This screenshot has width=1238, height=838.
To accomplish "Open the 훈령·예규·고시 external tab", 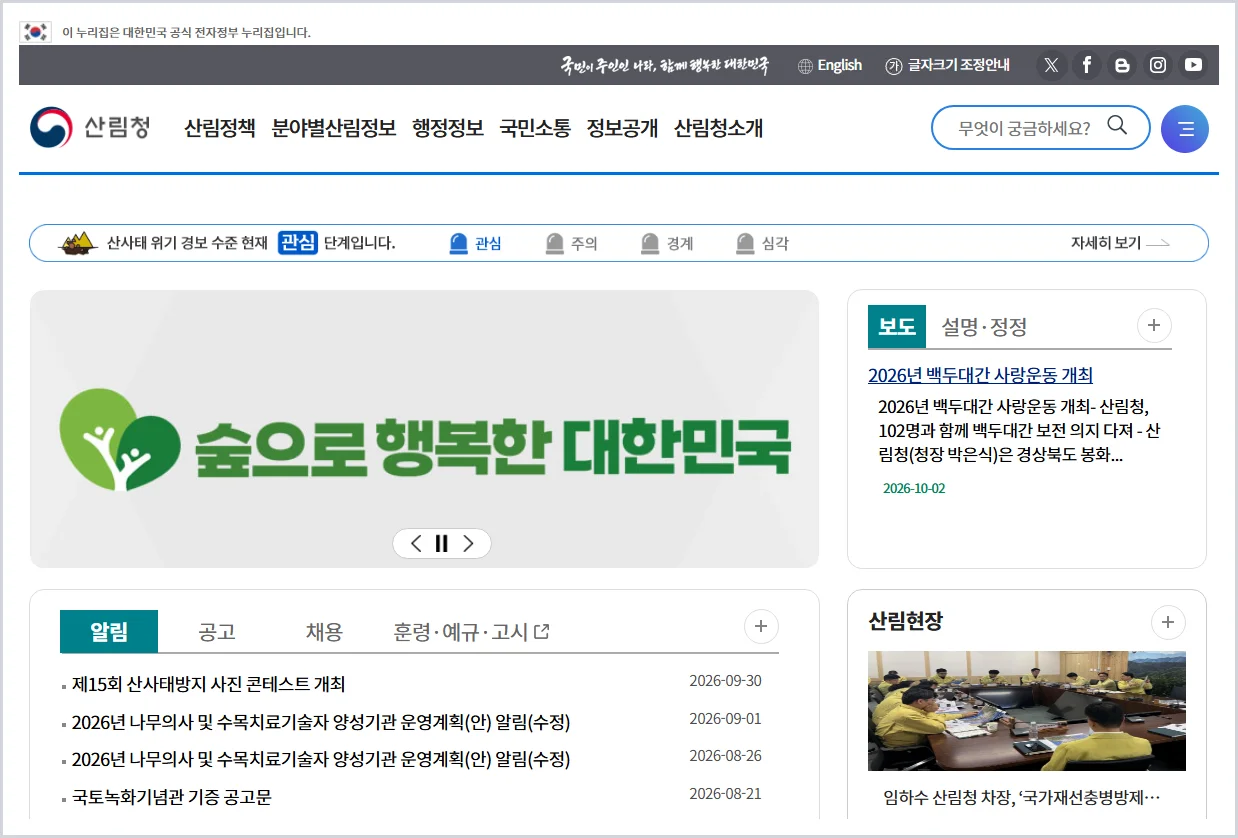I will 471,631.
